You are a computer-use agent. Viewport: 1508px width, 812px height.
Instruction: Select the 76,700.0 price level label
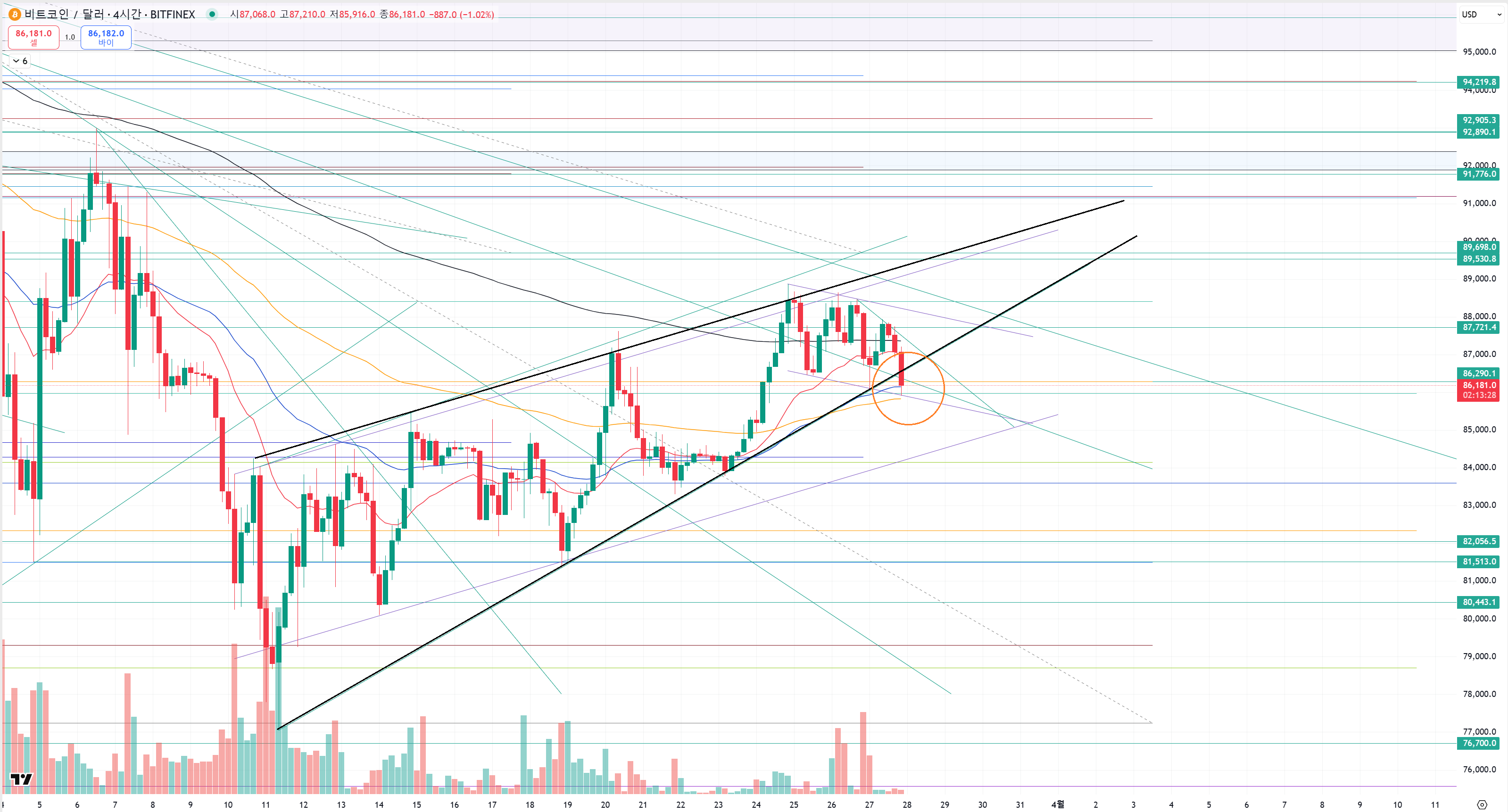(x=1479, y=743)
